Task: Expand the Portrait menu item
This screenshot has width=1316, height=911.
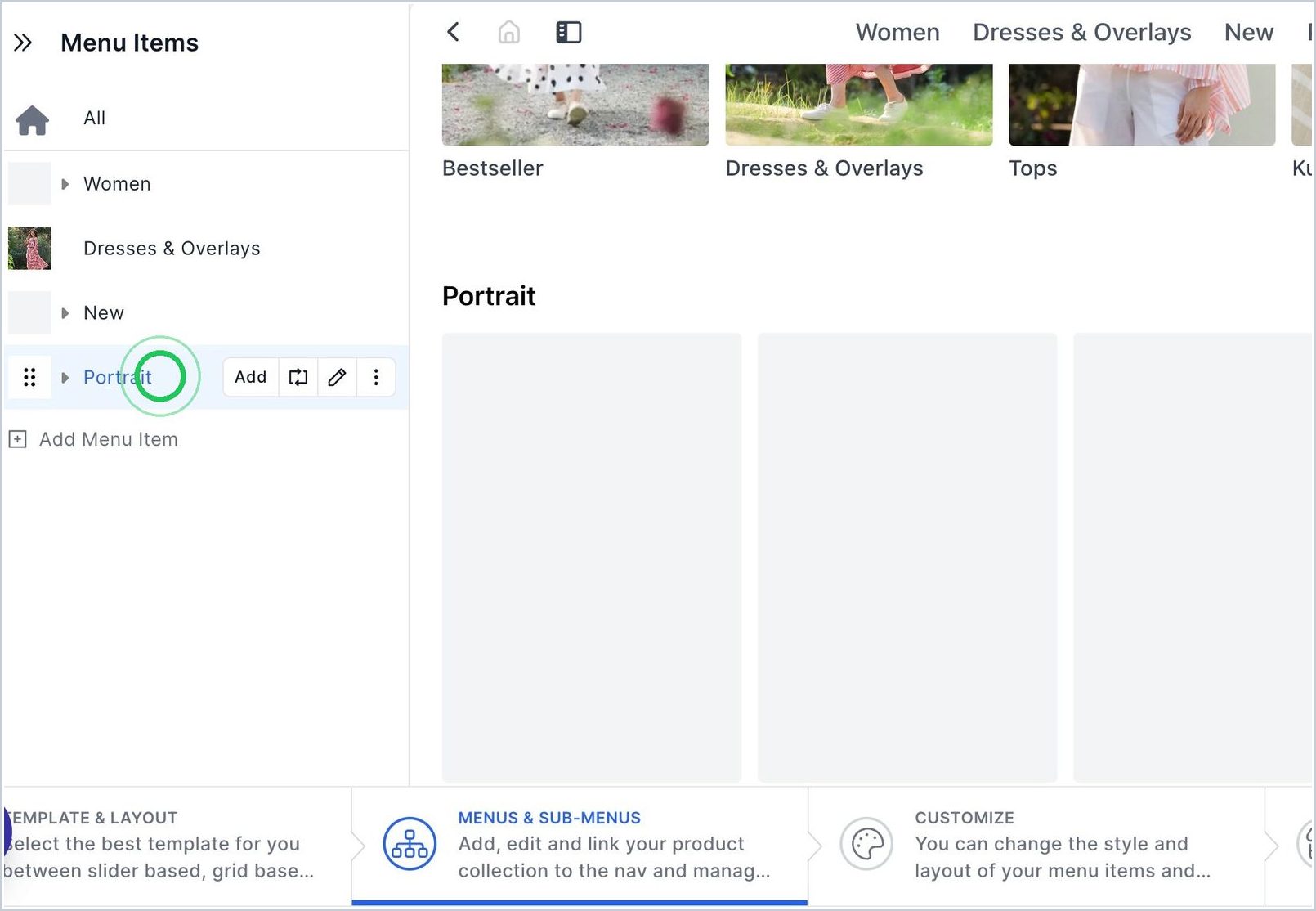Action: tap(65, 378)
